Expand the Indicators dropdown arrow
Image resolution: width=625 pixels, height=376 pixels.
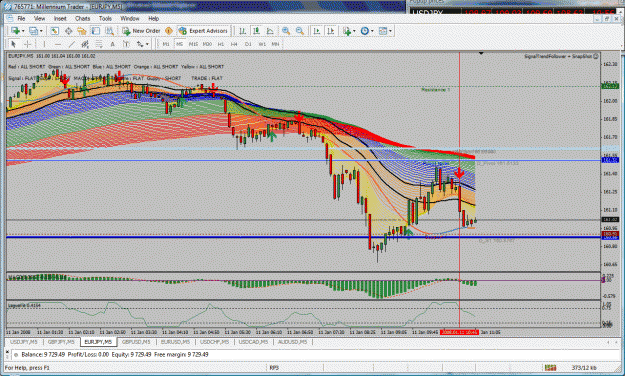[x=354, y=31]
